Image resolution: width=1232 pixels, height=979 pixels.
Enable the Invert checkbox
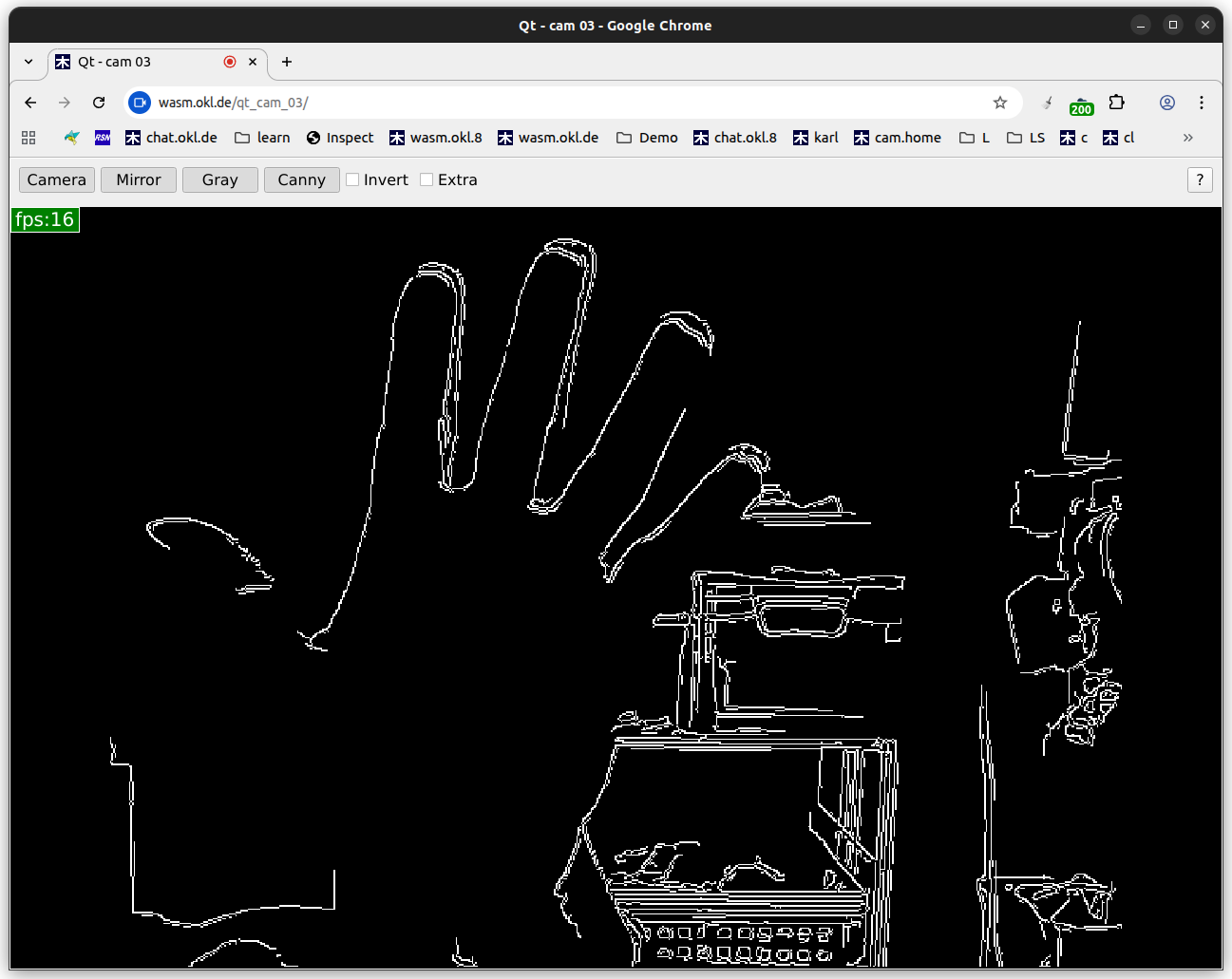coord(352,179)
